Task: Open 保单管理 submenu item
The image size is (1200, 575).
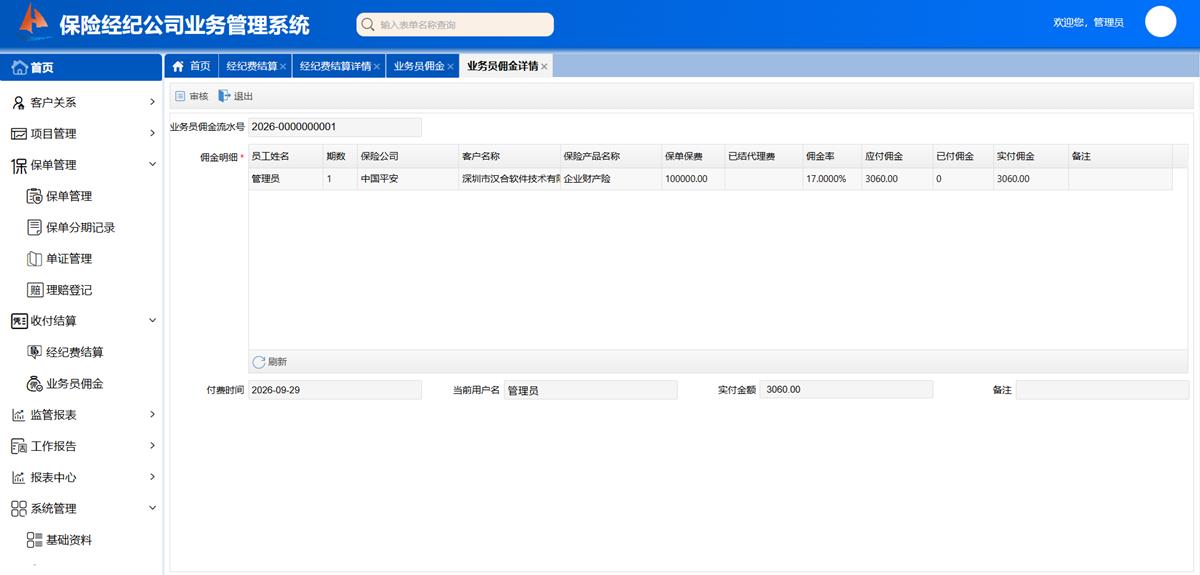Action: pos(69,196)
